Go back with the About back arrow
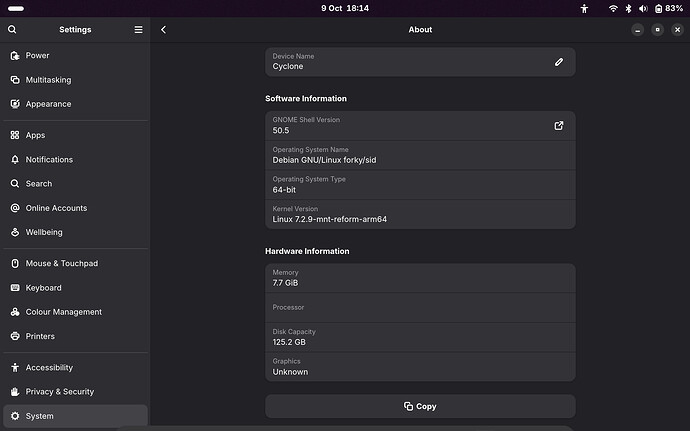690x431 pixels. pyautogui.click(x=163, y=29)
